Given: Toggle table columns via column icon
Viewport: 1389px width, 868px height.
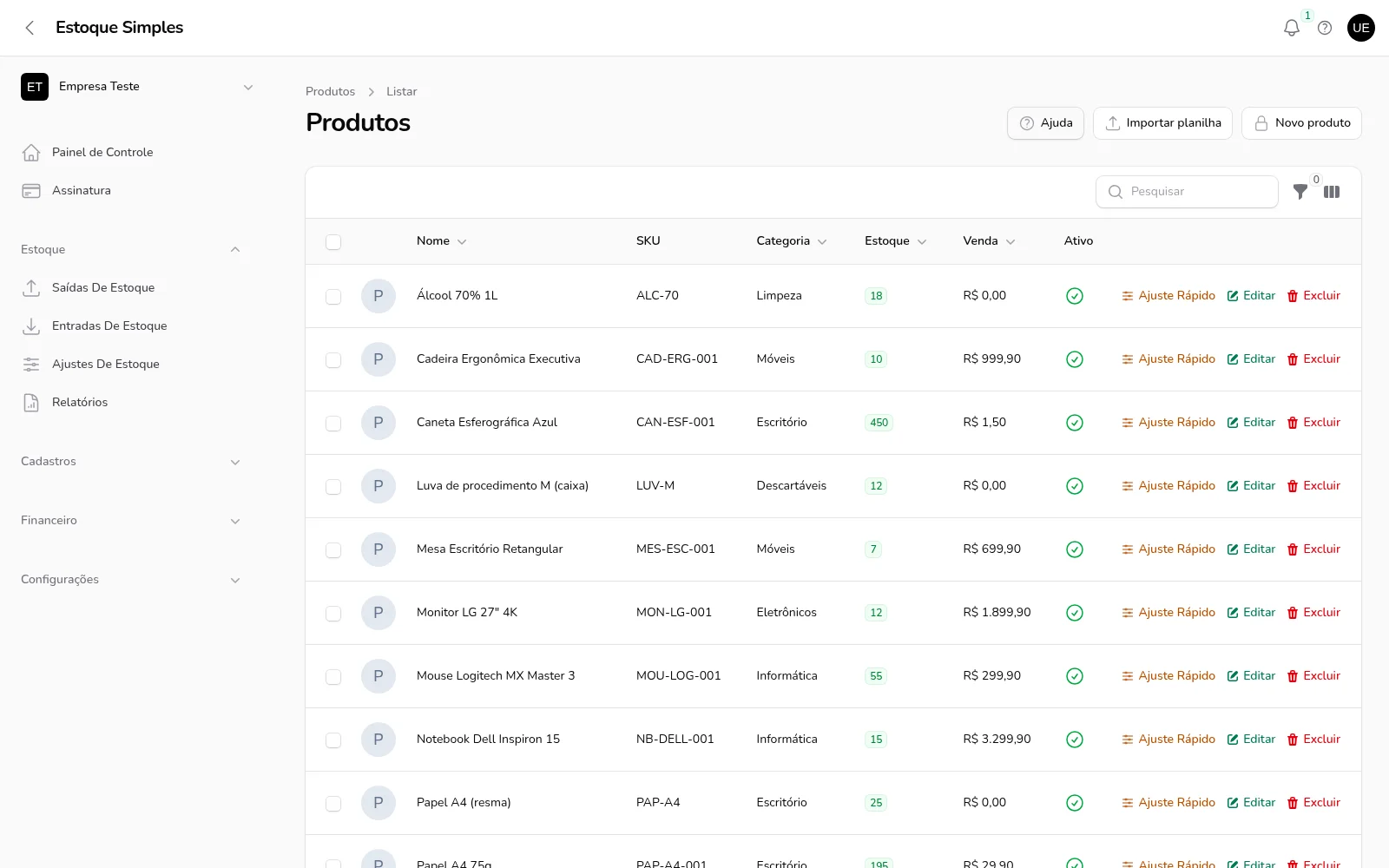Looking at the screenshot, I should tap(1332, 192).
